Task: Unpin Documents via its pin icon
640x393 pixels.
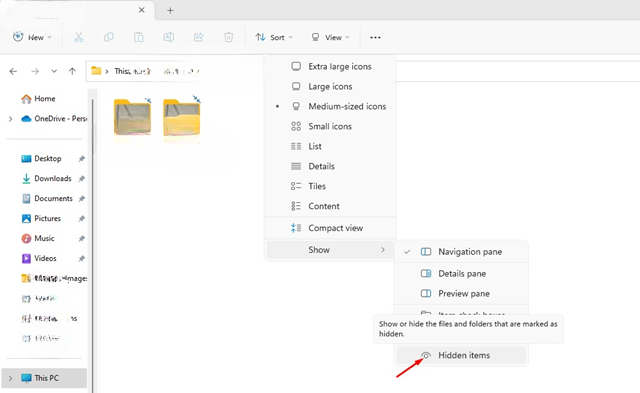Action: [82, 198]
